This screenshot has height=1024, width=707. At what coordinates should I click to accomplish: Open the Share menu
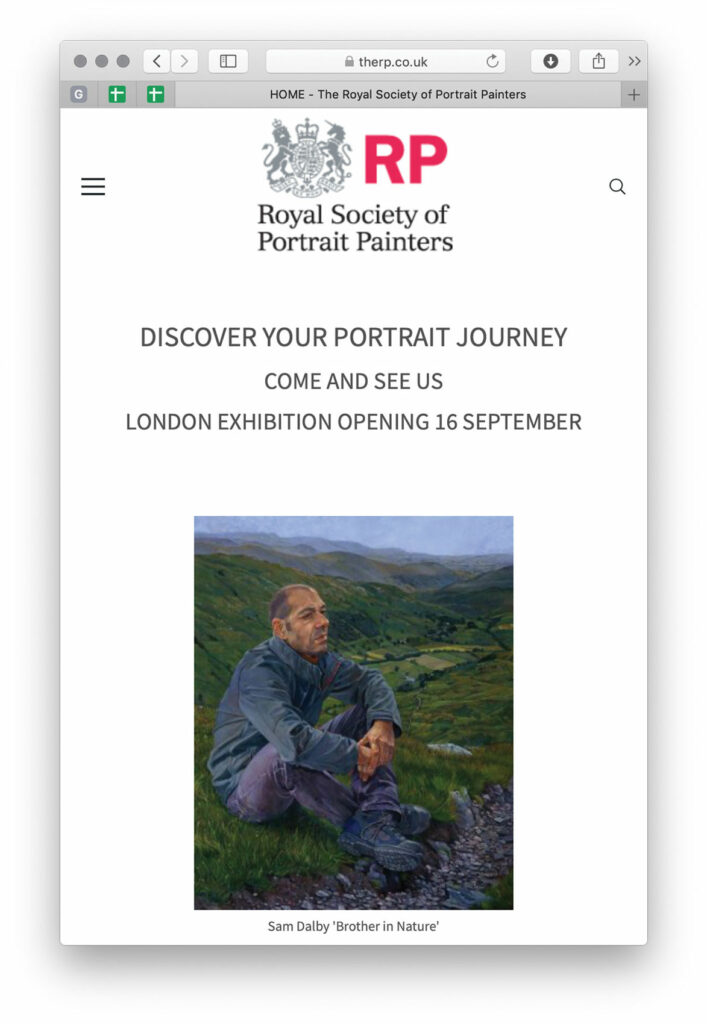coord(598,61)
